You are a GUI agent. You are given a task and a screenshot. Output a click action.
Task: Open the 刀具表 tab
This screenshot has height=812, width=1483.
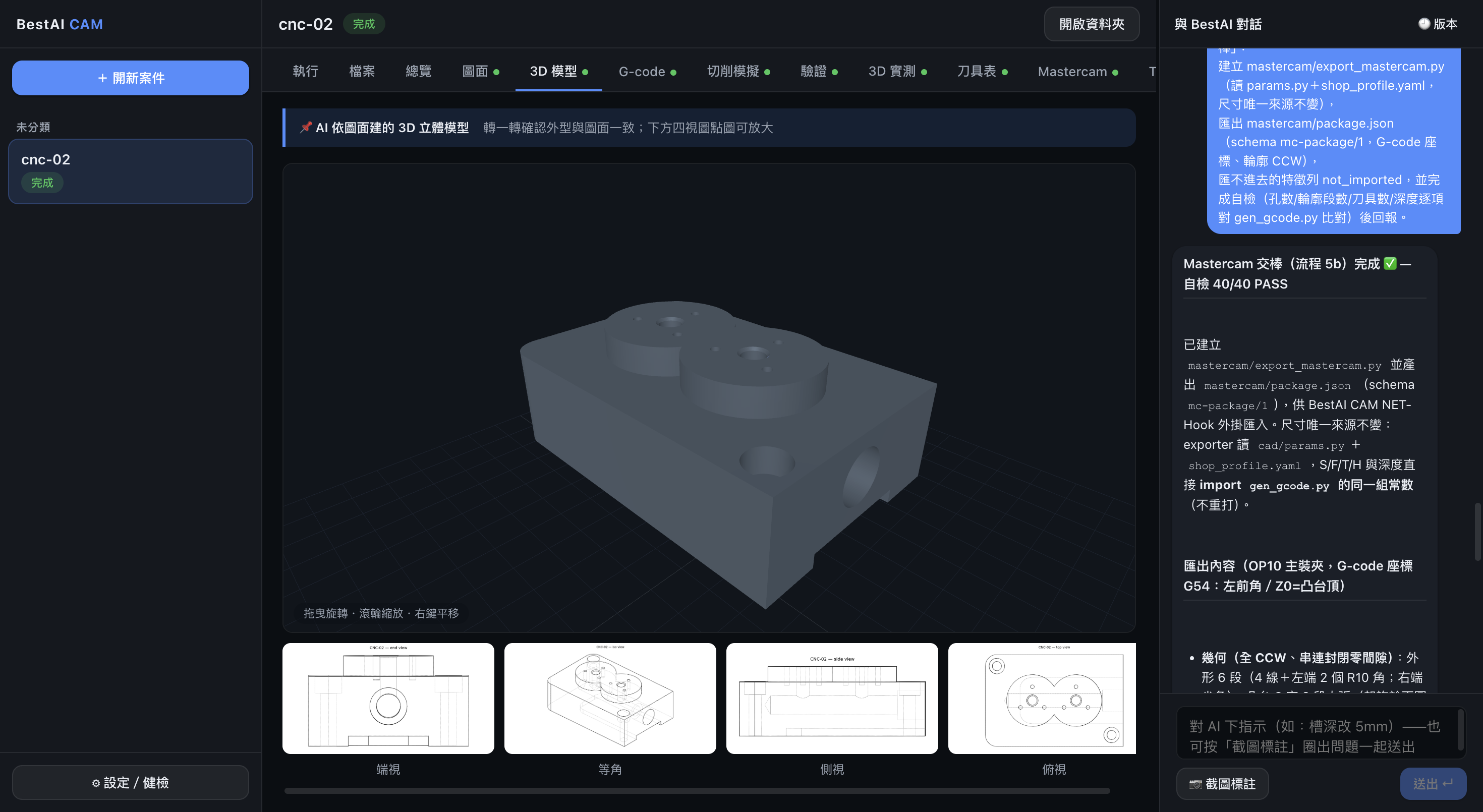(982, 71)
